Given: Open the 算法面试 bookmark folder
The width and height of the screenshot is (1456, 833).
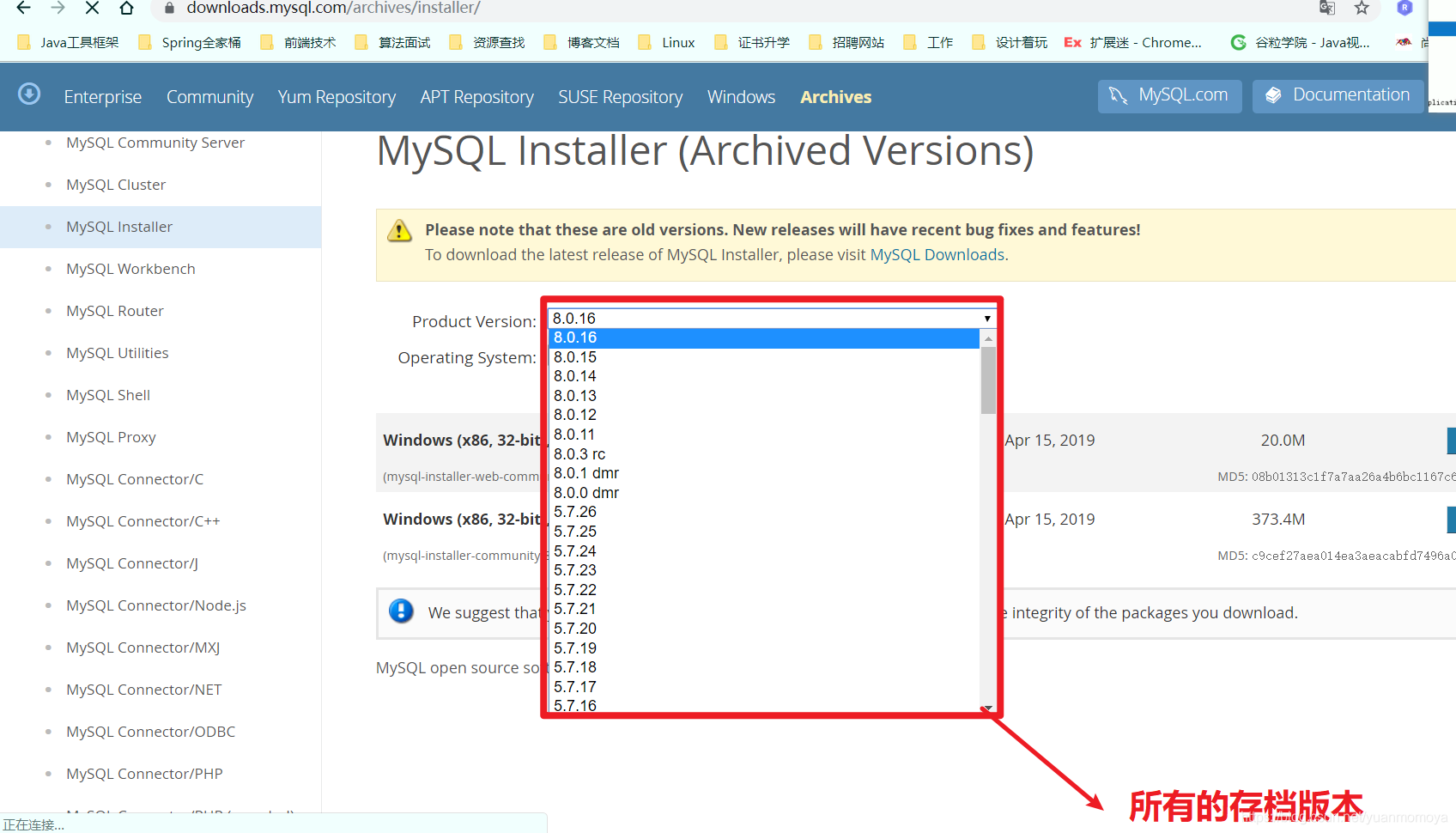Looking at the screenshot, I should point(392,42).
